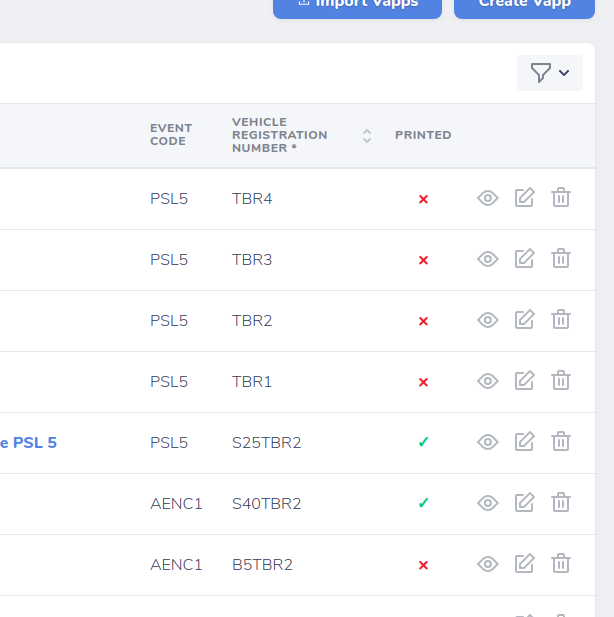This screenshot has width=614, height=617.
Task: Delete the B5TBR2 vapp
Action: (560, 563)
